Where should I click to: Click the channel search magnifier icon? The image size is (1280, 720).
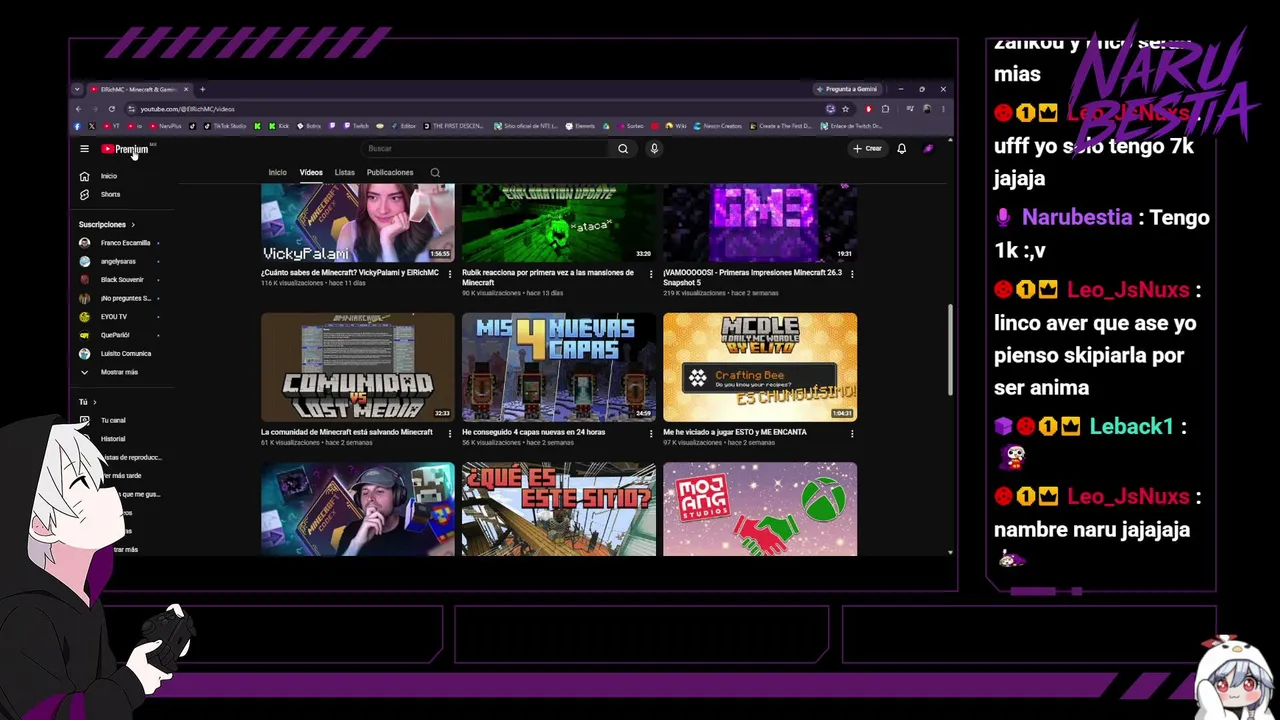(435, 173)
